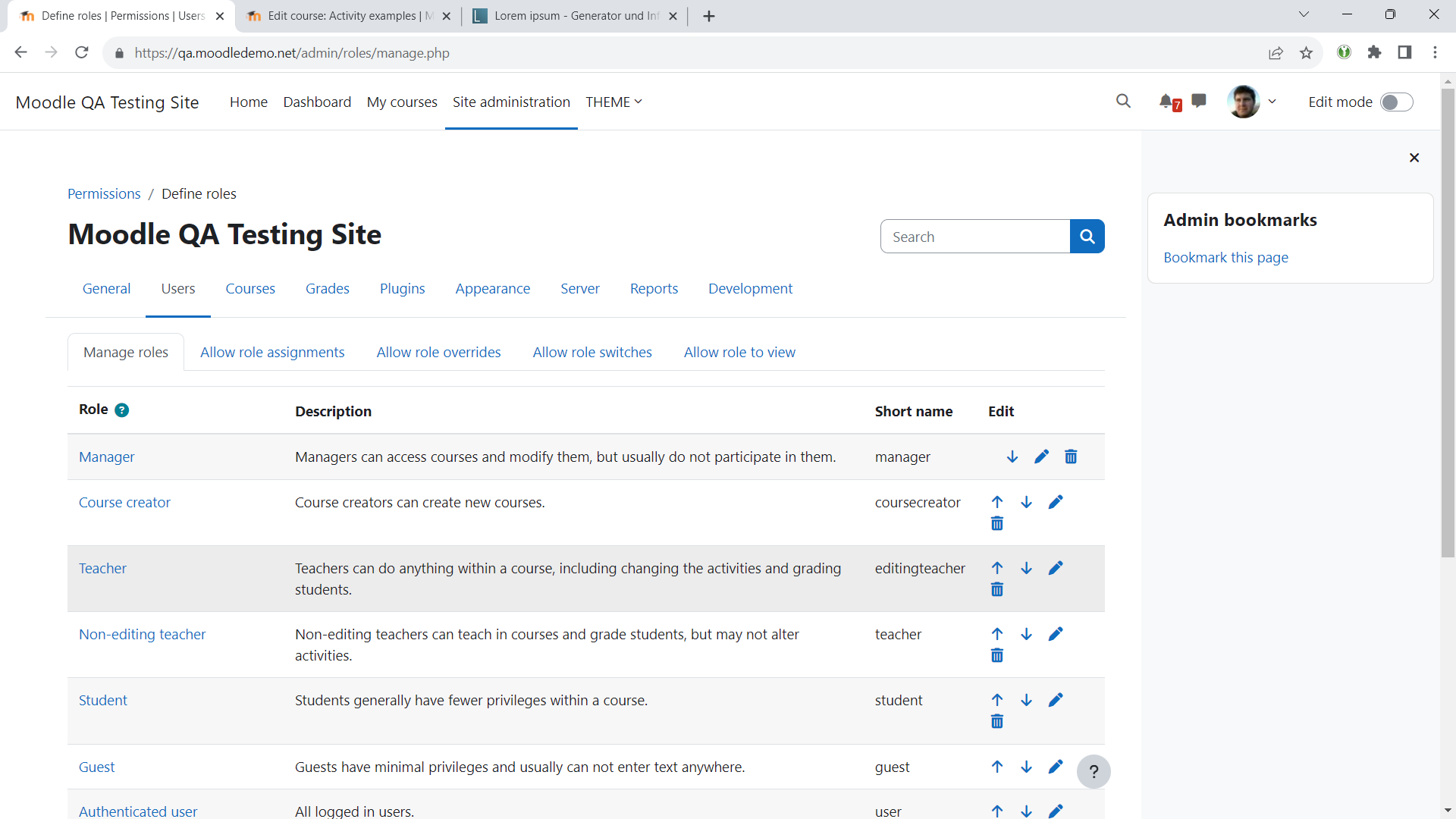Submit admin search with blue magnifier button
Screen dimensions: 1456x819
coord(1087,237)
